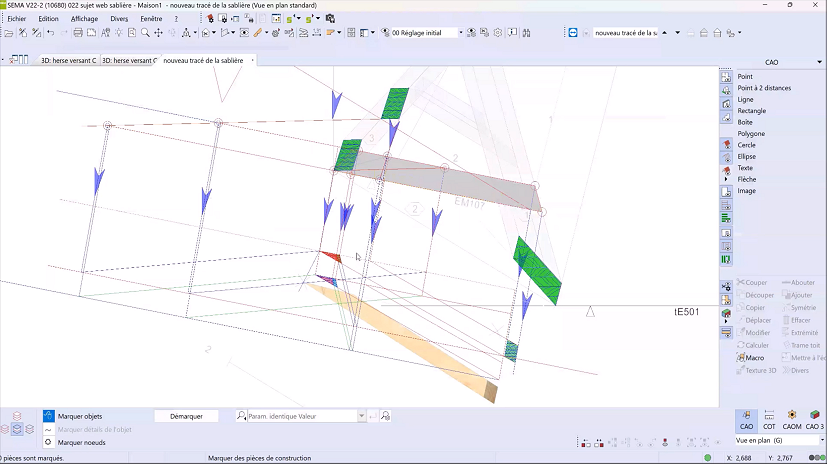
Task: Expand the Param. identique Valeur dropdown
Action: tap(361, 416)
